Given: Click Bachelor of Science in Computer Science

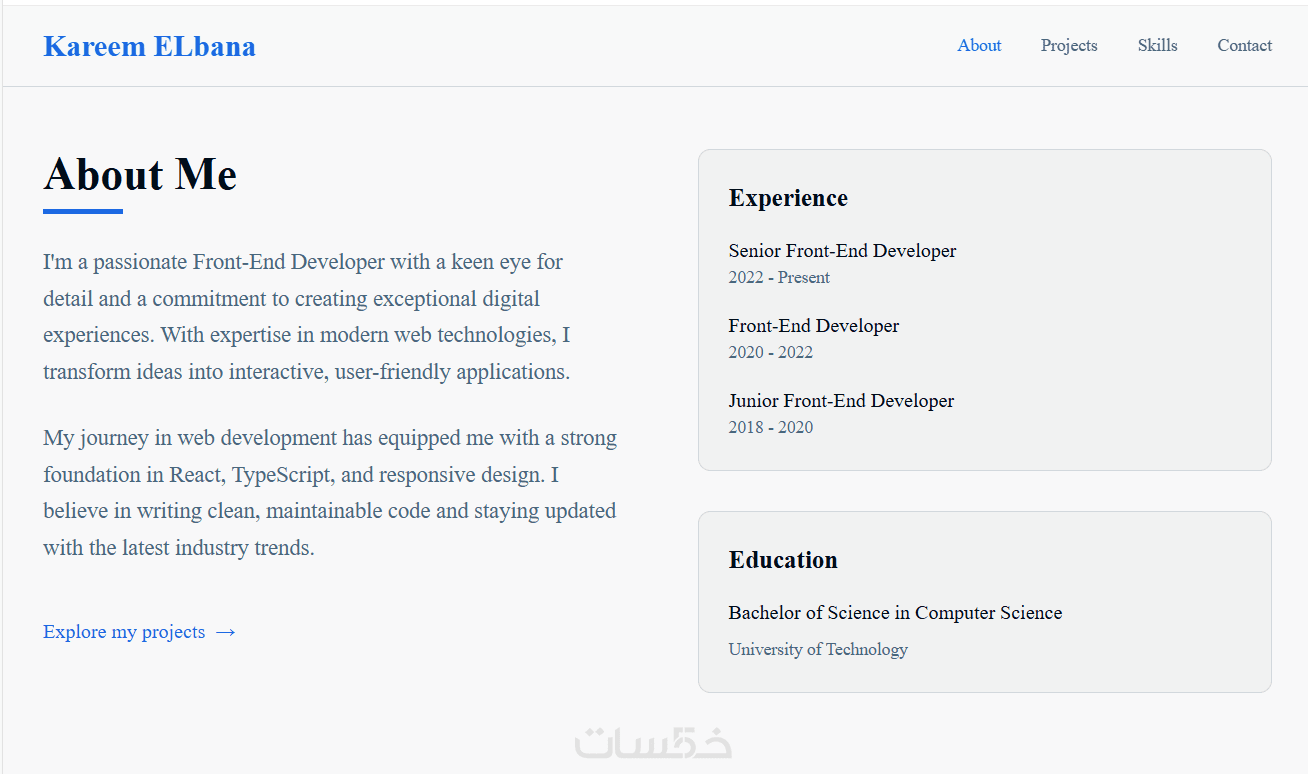Looking at the screenshot, I should click(x=895, y=613).
